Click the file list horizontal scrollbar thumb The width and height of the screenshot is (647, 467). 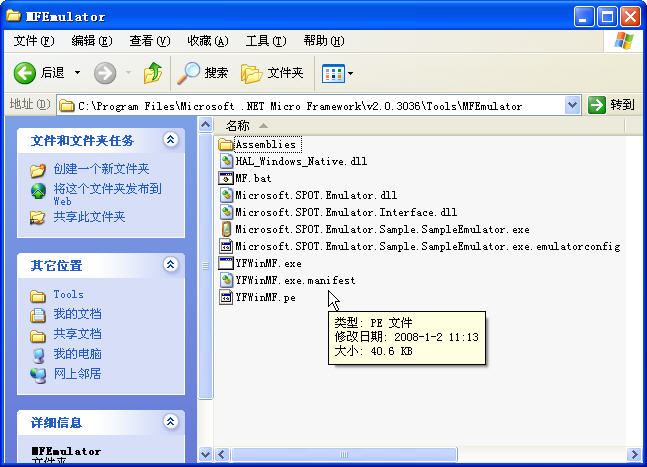click(x=344, y=455)
